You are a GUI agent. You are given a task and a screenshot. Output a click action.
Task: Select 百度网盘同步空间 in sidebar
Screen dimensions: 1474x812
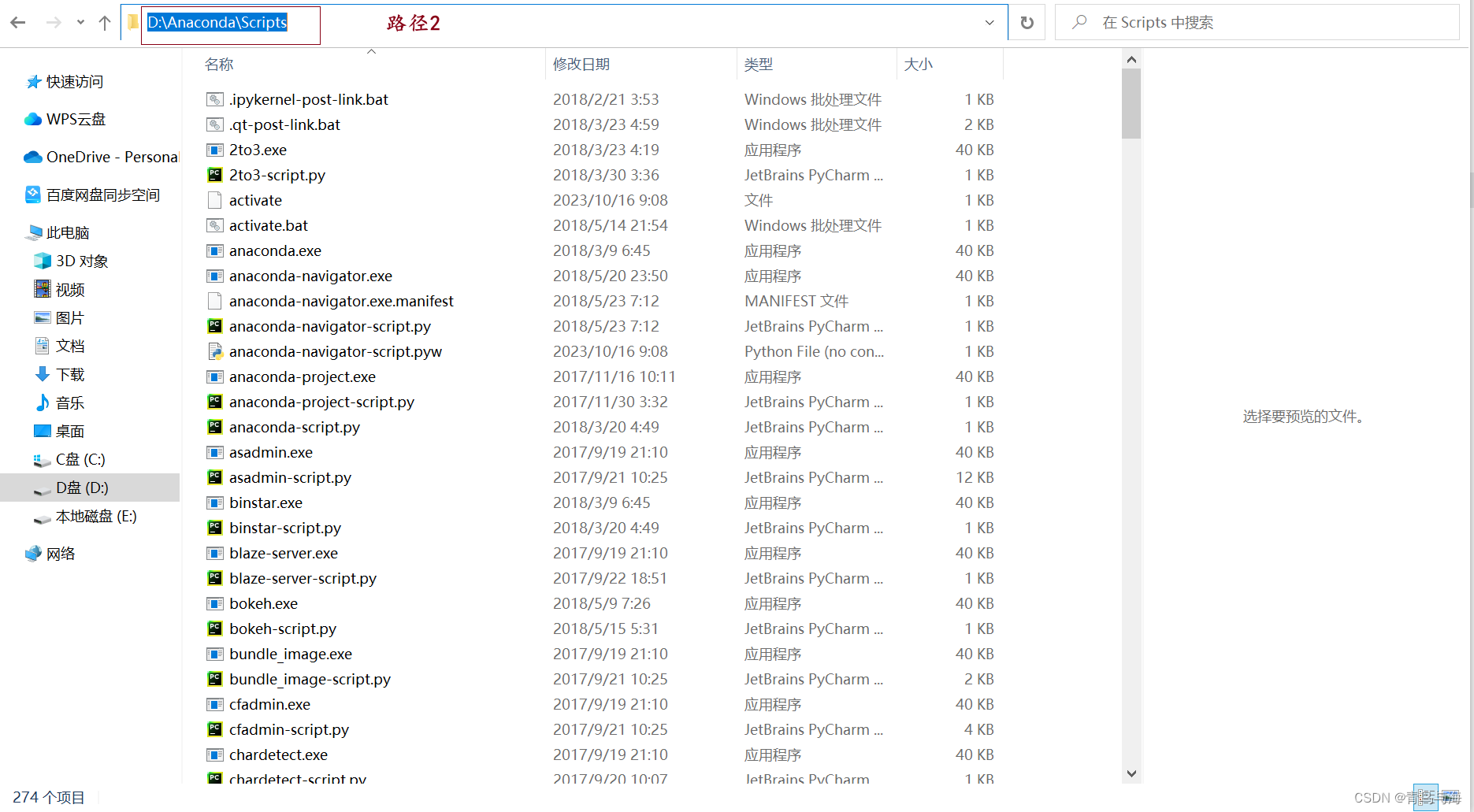(x=92, y=195)
